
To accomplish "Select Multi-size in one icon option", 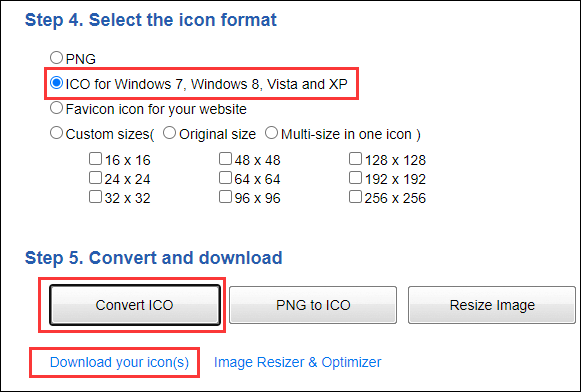I will pyautogui.click(x=271, y=133).
